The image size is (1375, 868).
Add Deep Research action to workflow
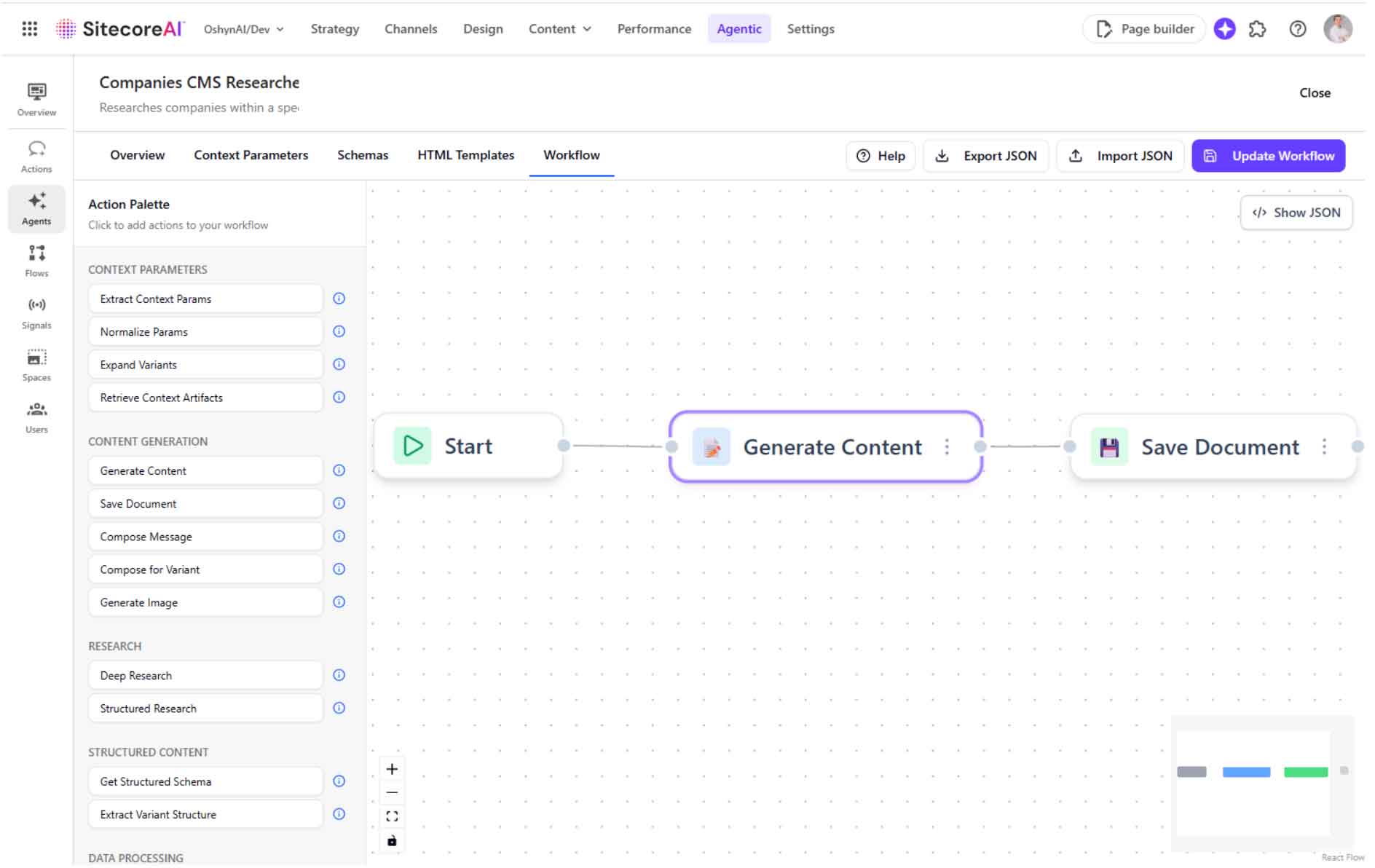206,677
